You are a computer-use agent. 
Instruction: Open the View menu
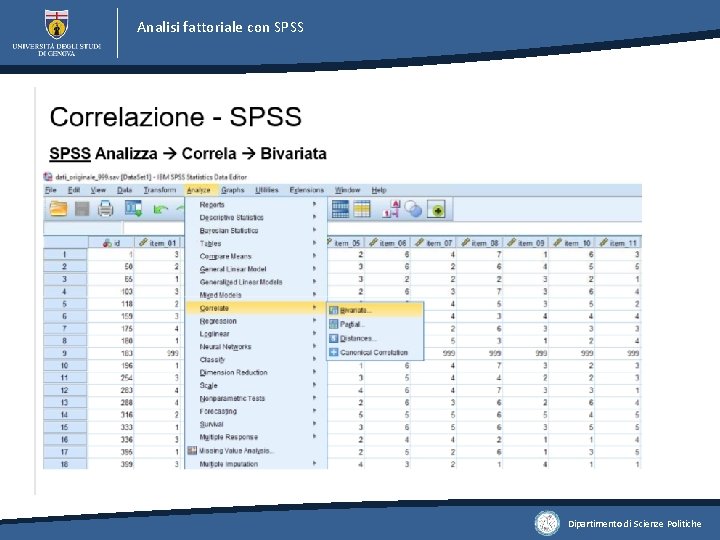tap(98, 190)
